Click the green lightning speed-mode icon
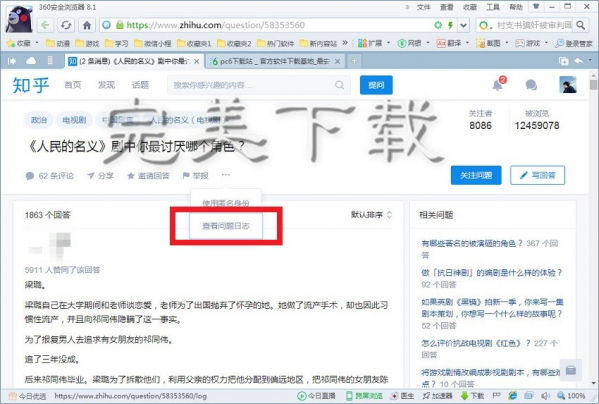 pyautogui.click(x=450, y=25)
